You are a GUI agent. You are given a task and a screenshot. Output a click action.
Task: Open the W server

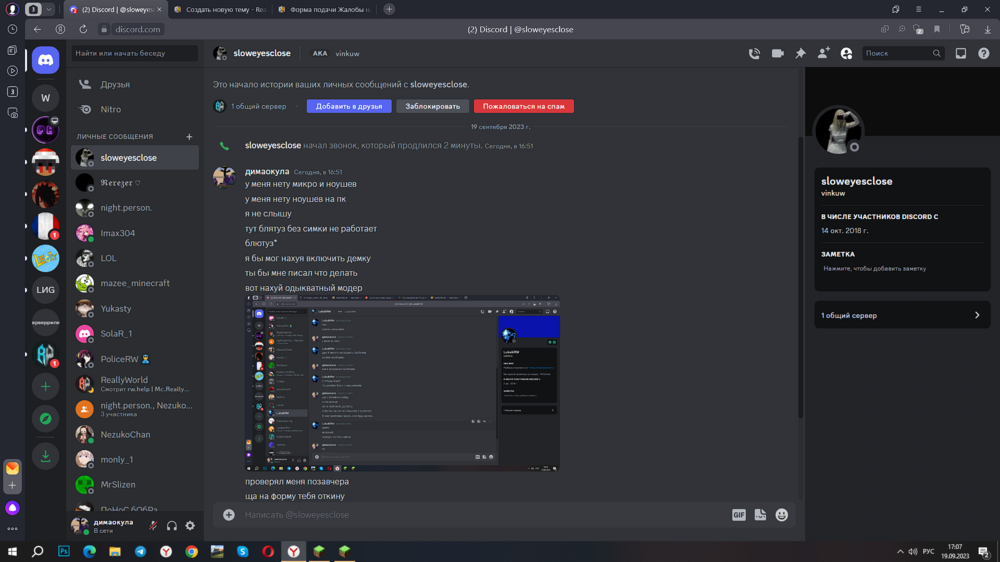pyautogui.click(x=45, y=98)
